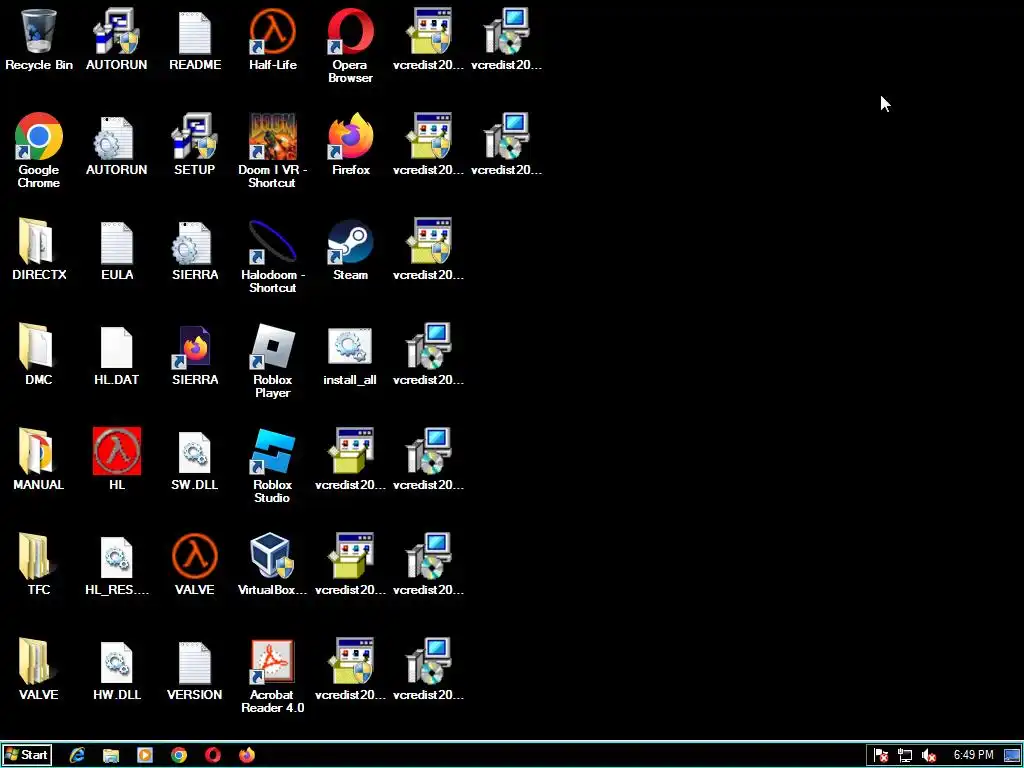Select the TFC folder
The image size is (1024, 768).
pos(39,564)
